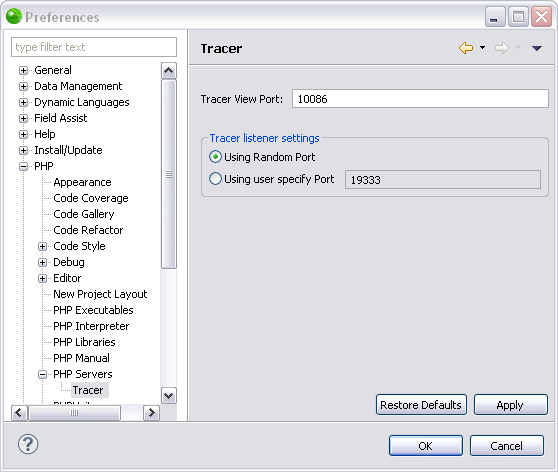This screenshot has height=472, width=558.
Task: Click the user specify port field 19333
Action: pos(443,179)
